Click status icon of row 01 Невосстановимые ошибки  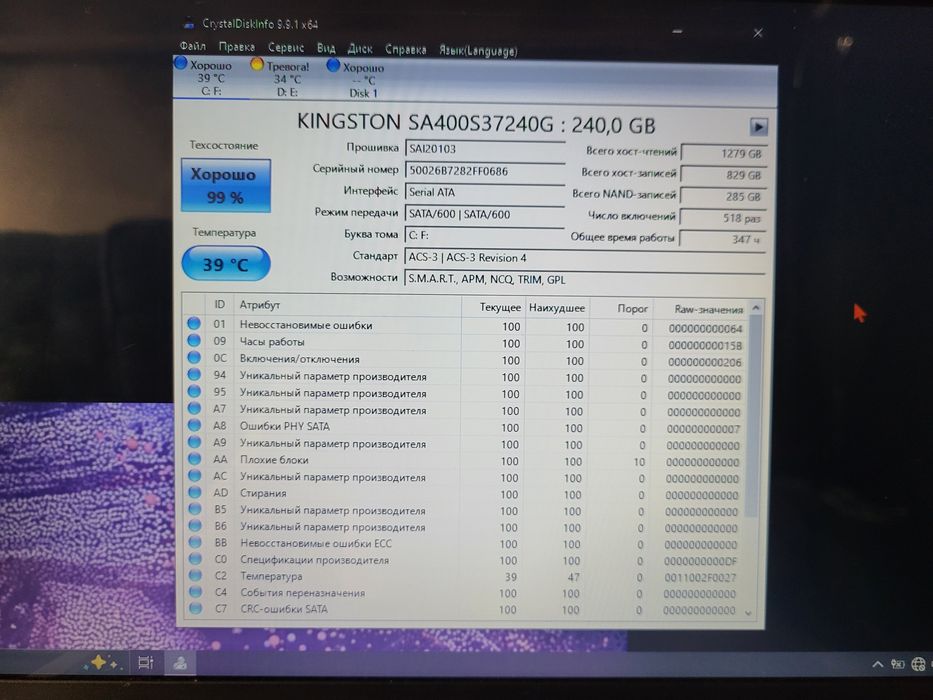tap(194, 324)
